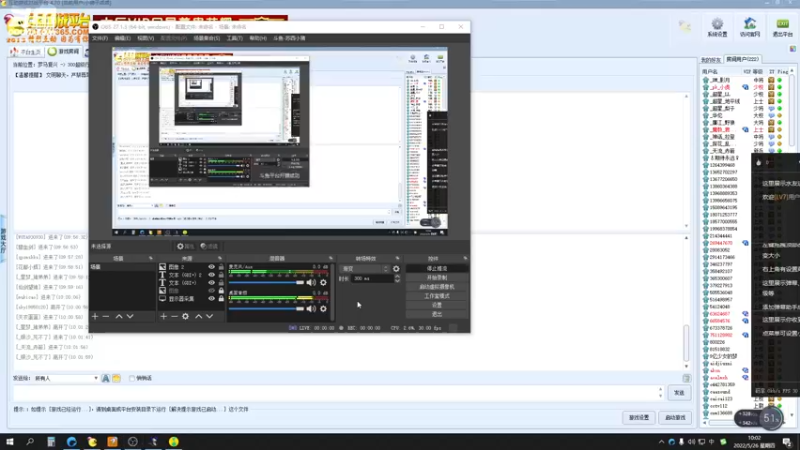Open font style 'A' icon in chat bar
This screenshot has width=800, height=450.
pos(106,378)
